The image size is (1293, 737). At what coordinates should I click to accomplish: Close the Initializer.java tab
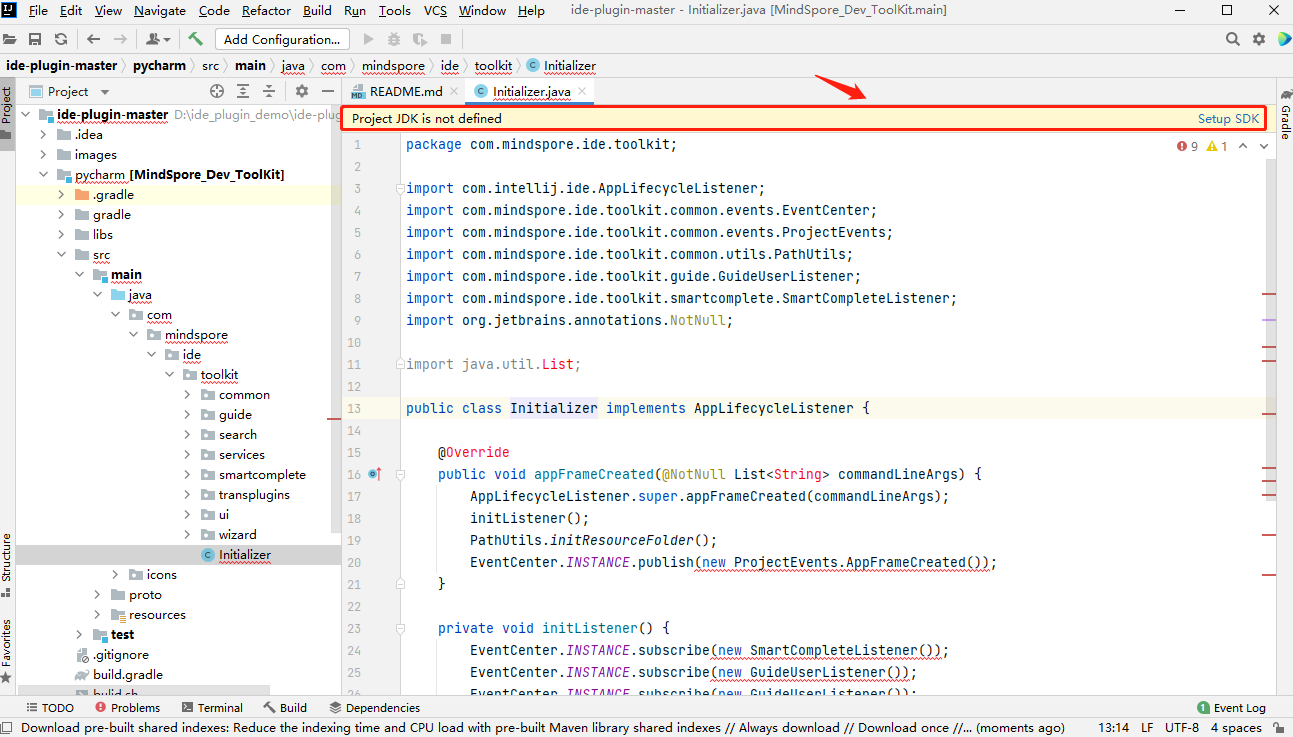coord(582,91)
